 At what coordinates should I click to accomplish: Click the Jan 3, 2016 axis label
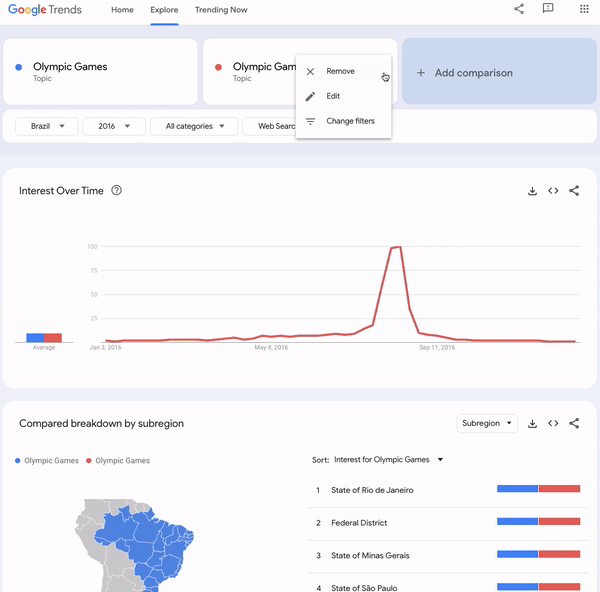tap(105, 347)
